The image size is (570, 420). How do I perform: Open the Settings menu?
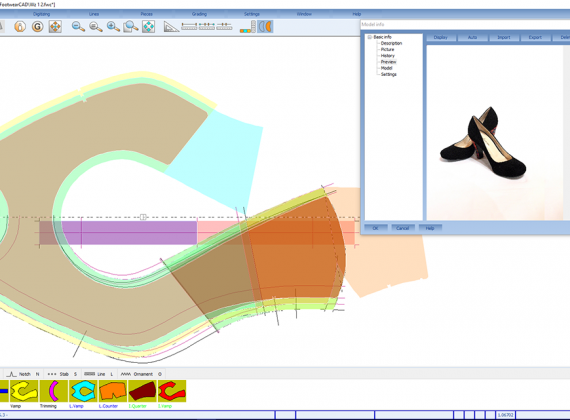[252, 14]
